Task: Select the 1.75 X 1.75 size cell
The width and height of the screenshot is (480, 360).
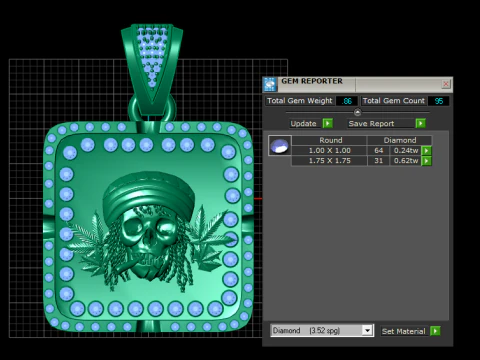Action: coord(329,161)
